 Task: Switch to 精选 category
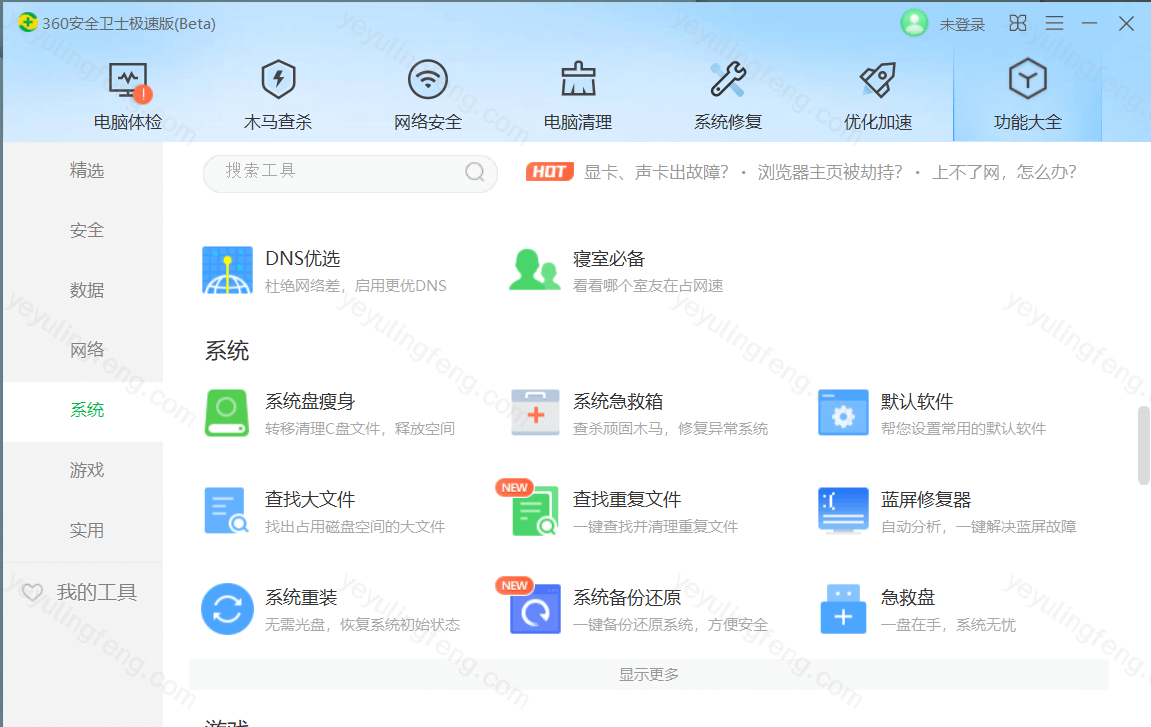tap(87, 170)
